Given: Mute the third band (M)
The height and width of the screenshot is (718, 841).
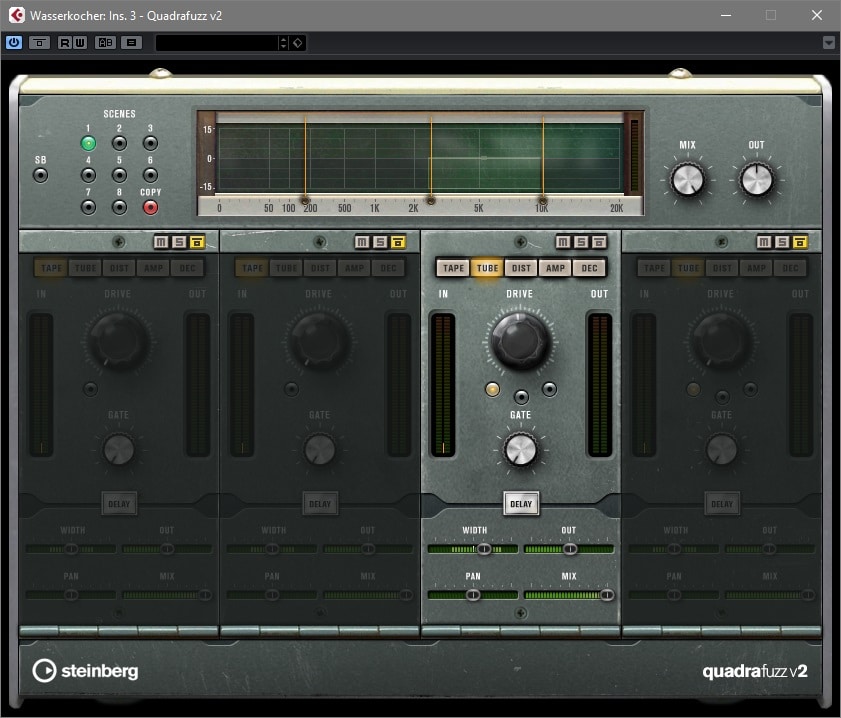Looking at the screenshot, I should (563, 242).
